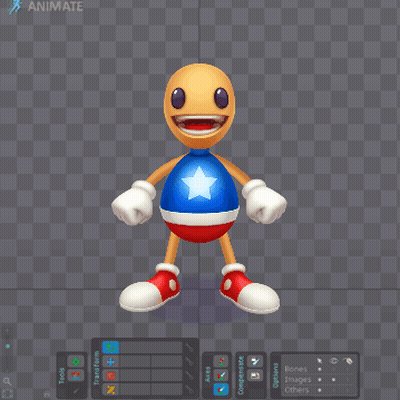
Task: Activate the Scale transform tool
Action: 111,376
